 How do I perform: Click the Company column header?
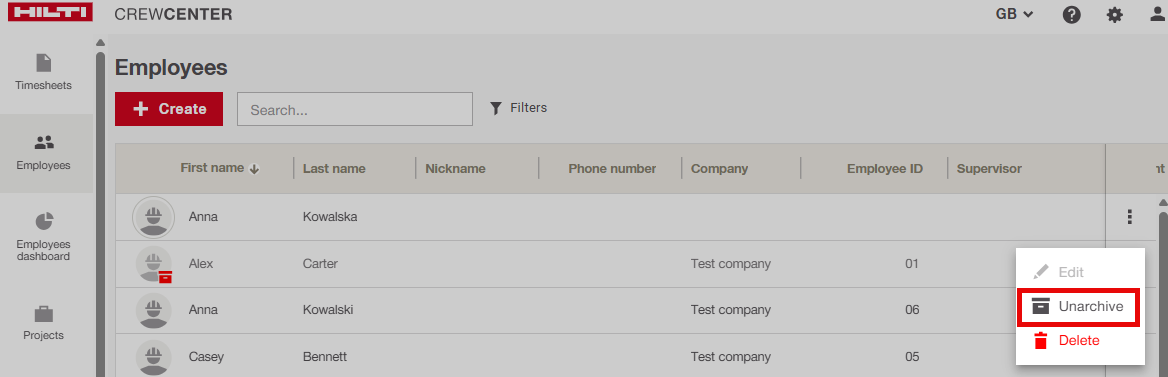(719, 168)
